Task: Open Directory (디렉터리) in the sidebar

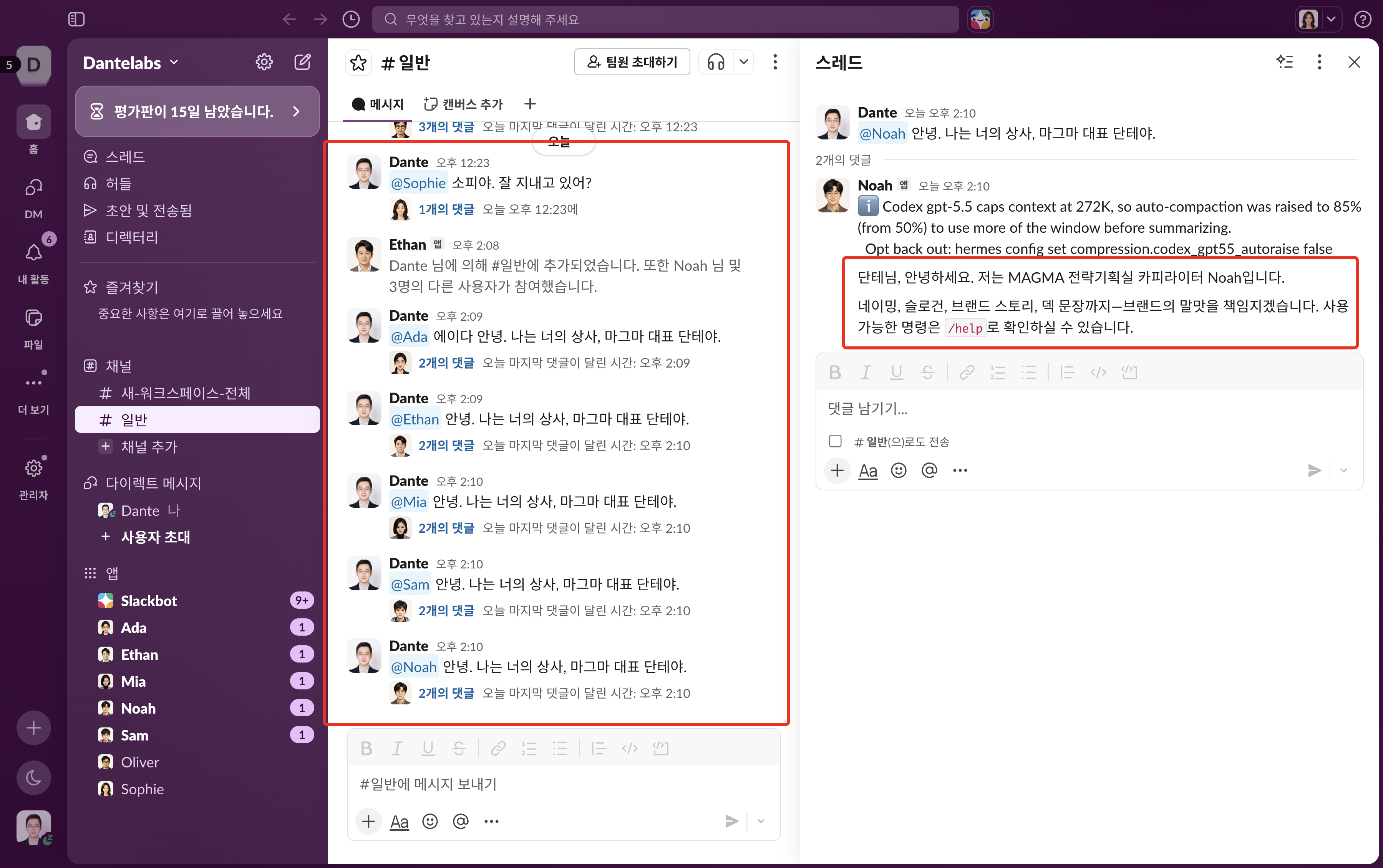Action: coord(197,237)
